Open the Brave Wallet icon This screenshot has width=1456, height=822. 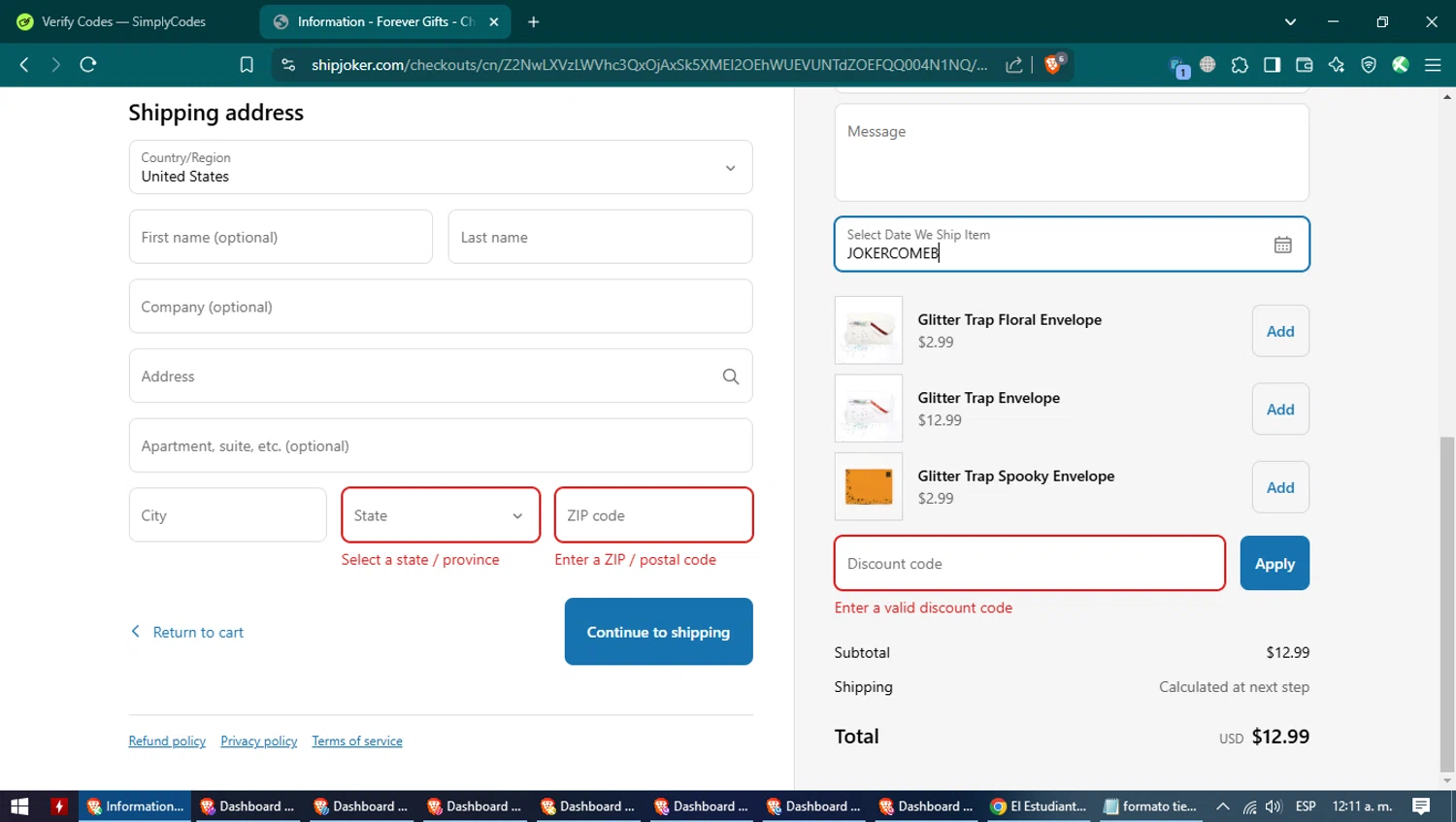(x=1304, y=65)
